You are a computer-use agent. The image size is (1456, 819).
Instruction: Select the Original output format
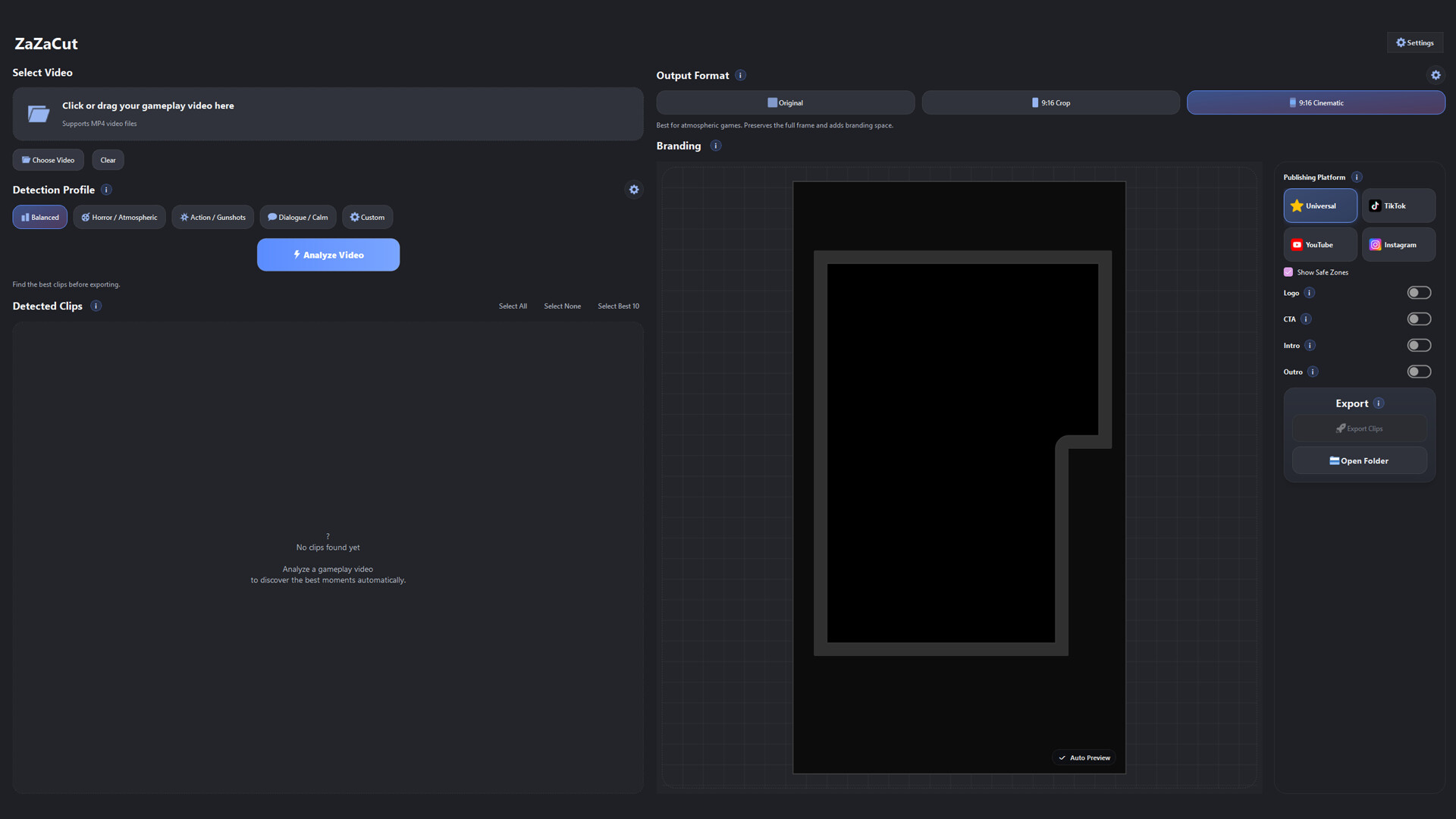coord(785,102)
